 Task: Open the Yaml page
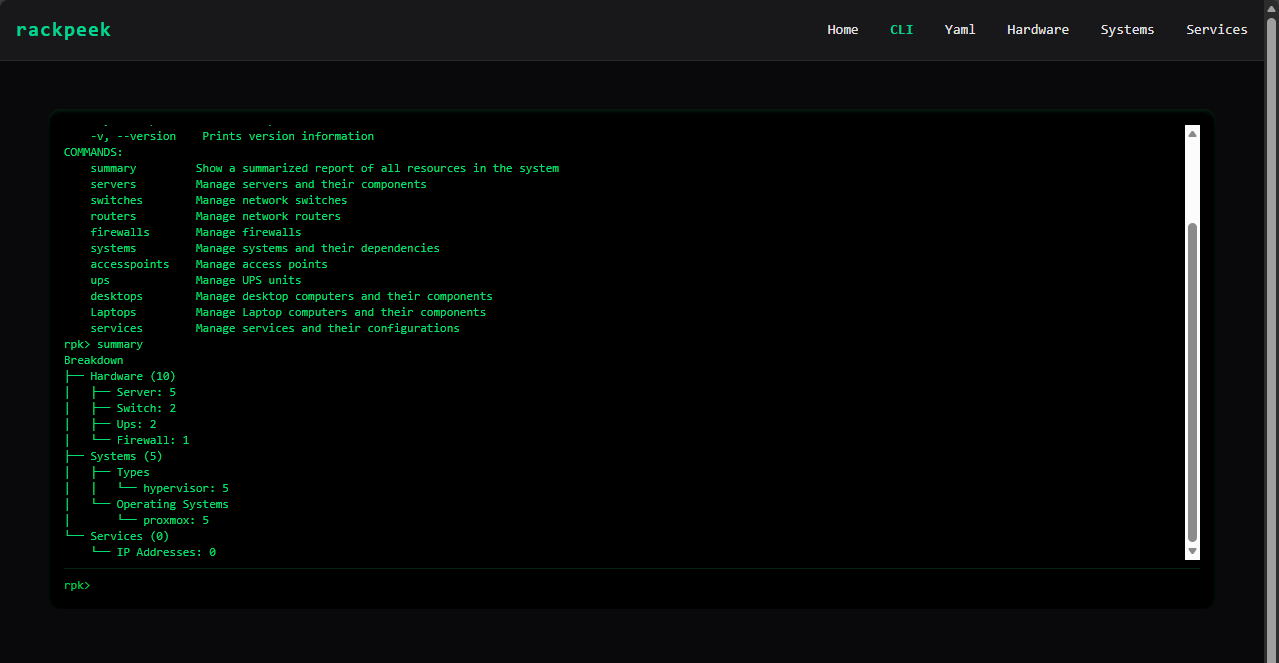tap(959, 29)
